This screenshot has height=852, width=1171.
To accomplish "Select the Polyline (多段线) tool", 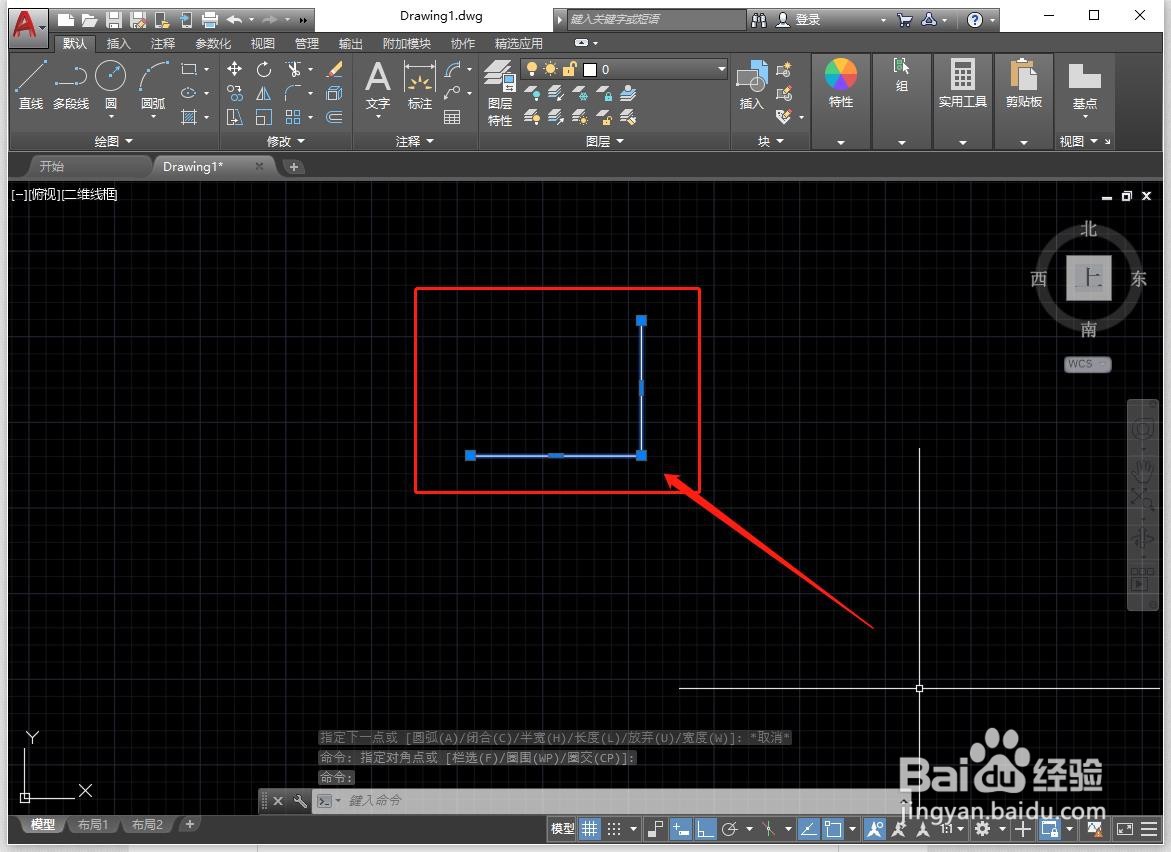I will (71, 84).
